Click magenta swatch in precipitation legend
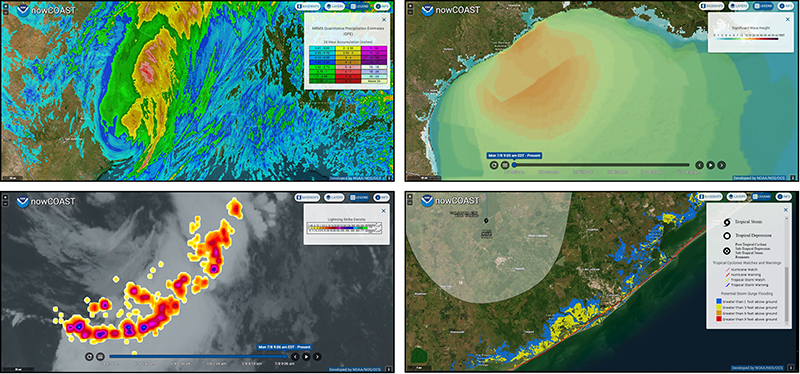The height and width of the screenshot is (374, 800). 374,48
